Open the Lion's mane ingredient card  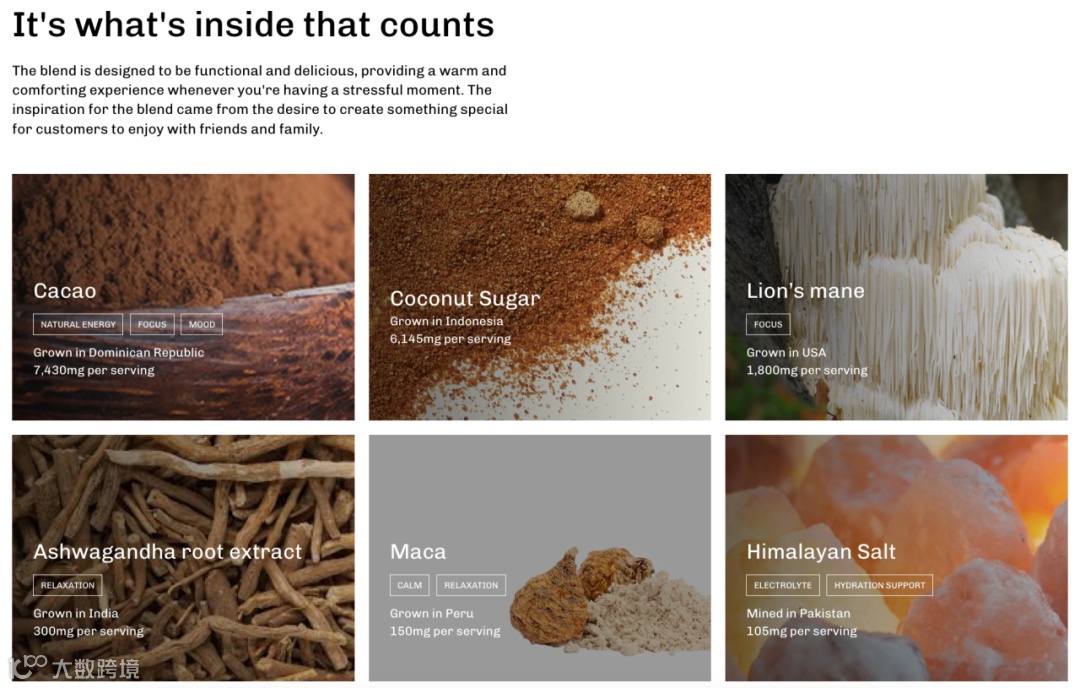[x=896, y=297]
